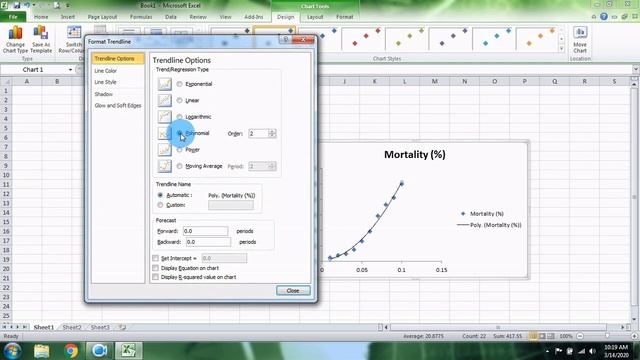640x360 pixels.
Task: Click the Format Trendline dialog help button
Action: [286, 40]
